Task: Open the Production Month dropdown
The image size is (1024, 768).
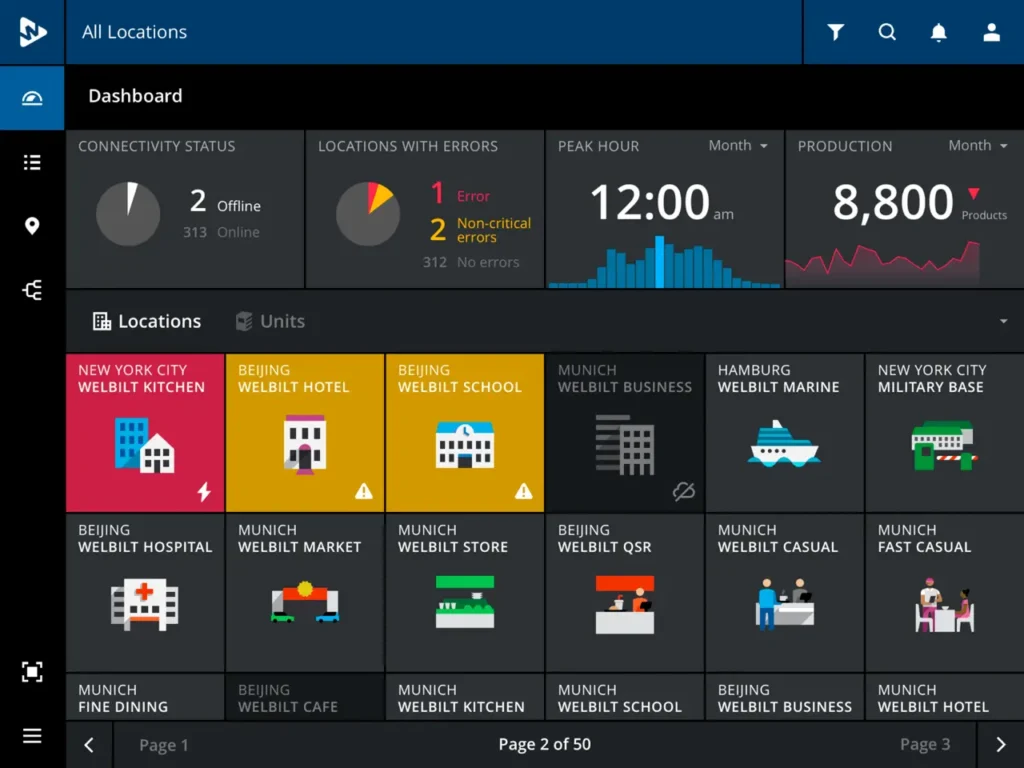Action: (978, 146)
